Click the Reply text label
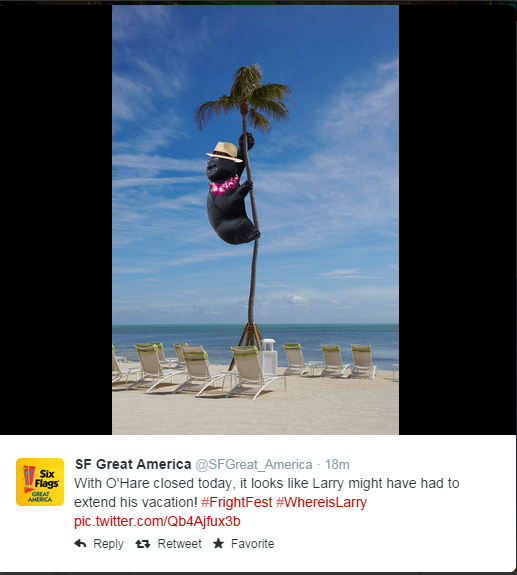517x575 pixels. 108,544
